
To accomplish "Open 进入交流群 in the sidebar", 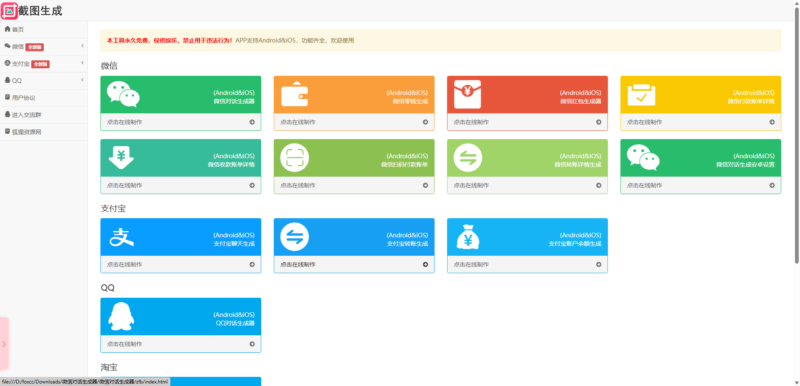I will (x=44, y=115).
